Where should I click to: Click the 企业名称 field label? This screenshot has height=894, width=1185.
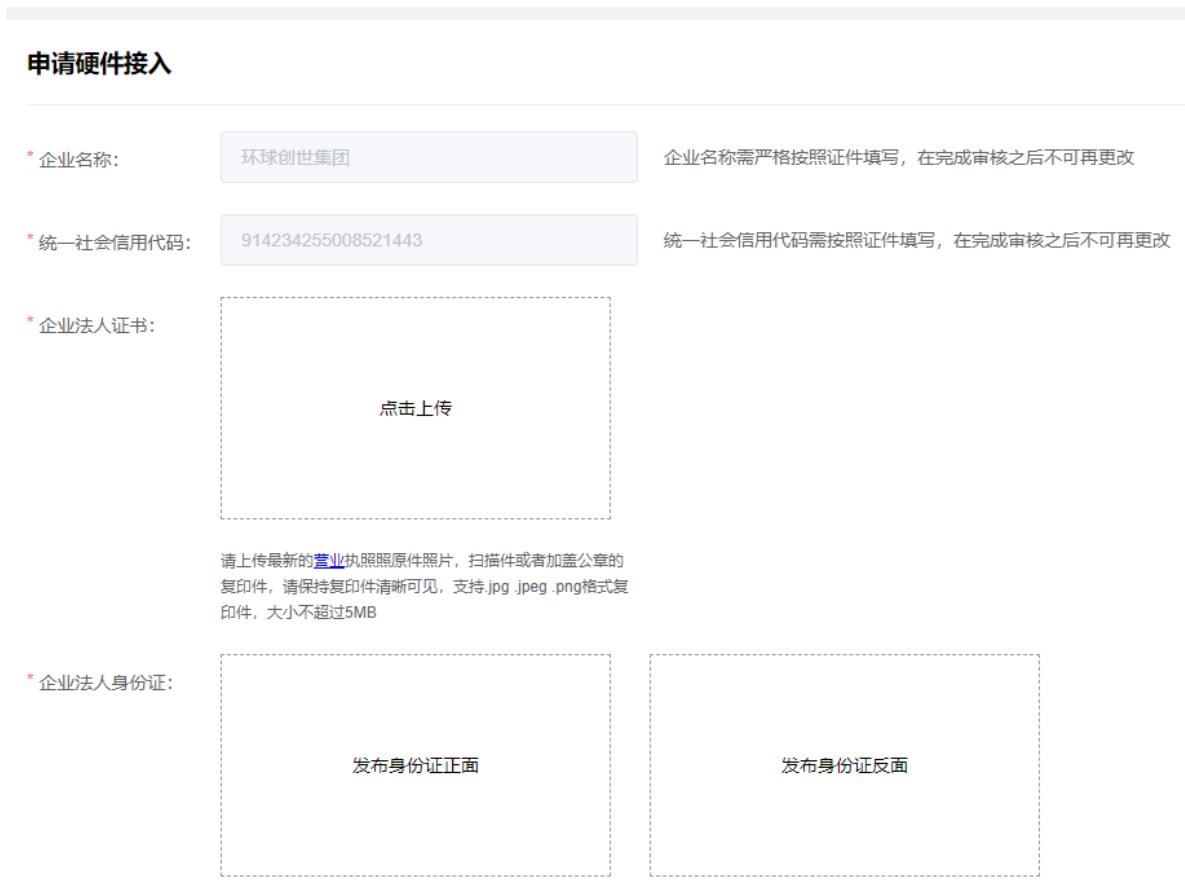[x=78, y=158]
